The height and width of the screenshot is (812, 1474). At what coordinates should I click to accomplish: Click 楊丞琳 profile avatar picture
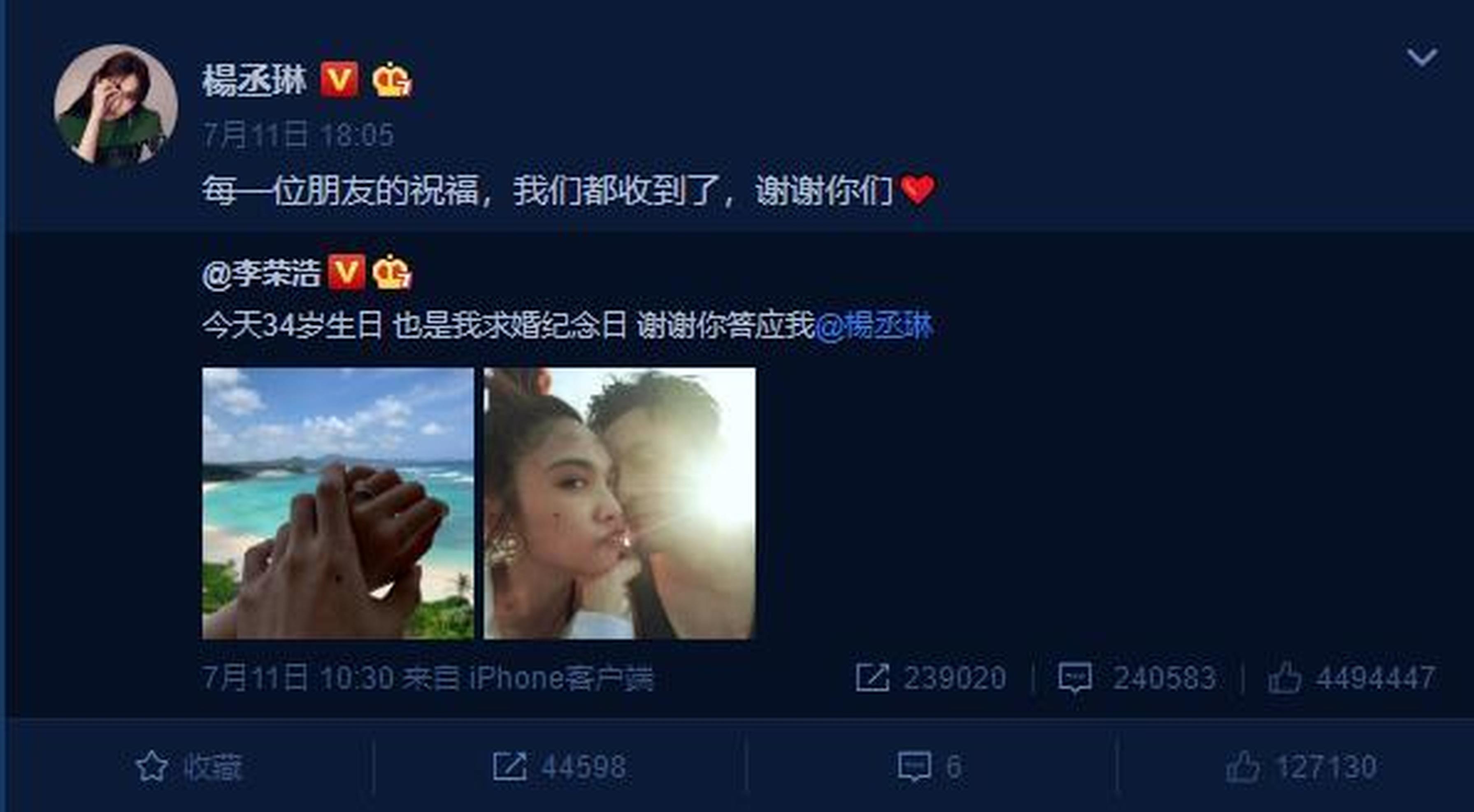point(116,105)
